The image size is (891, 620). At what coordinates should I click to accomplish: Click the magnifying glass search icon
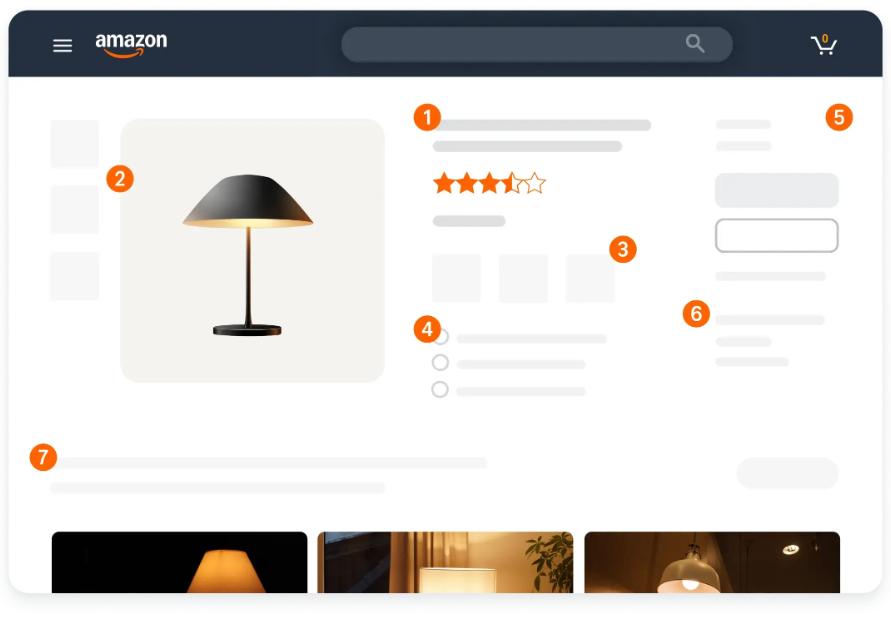(x=695, y=43)
